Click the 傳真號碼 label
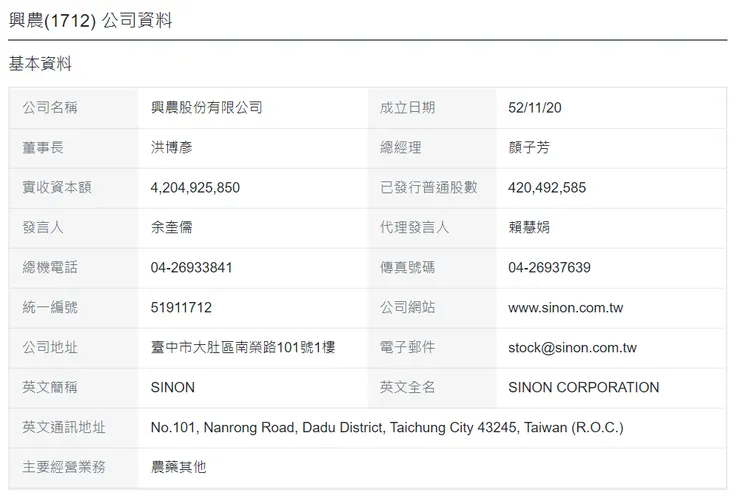740x496 pixels. pyautogui.click(x=407, y=268)
